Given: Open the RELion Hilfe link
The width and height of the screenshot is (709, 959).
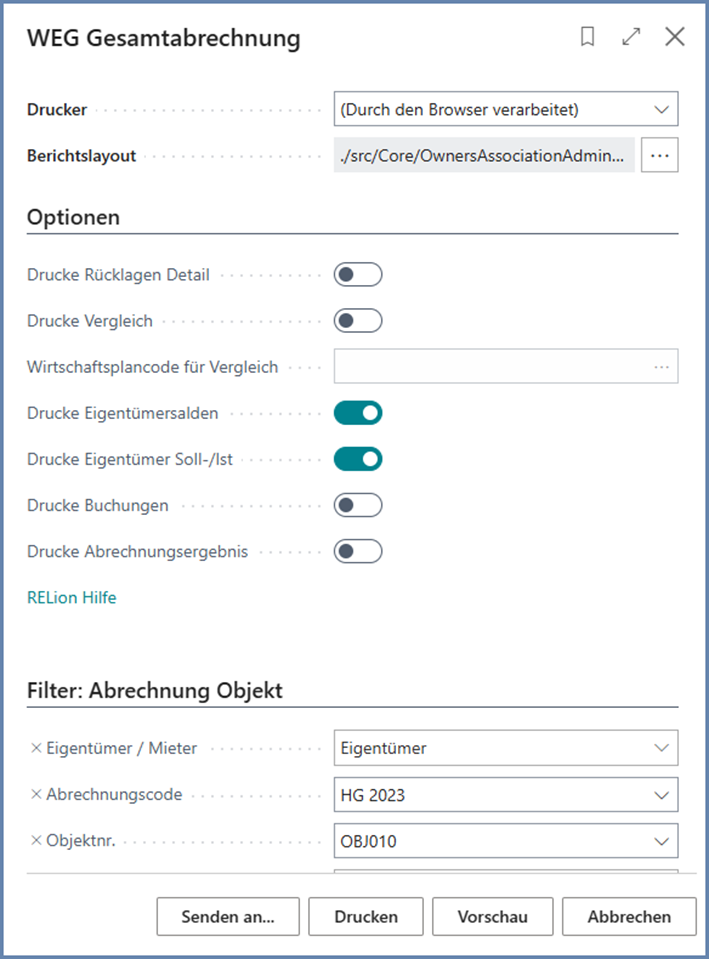Looking at the screenshot, I should [x=72, y=598].
